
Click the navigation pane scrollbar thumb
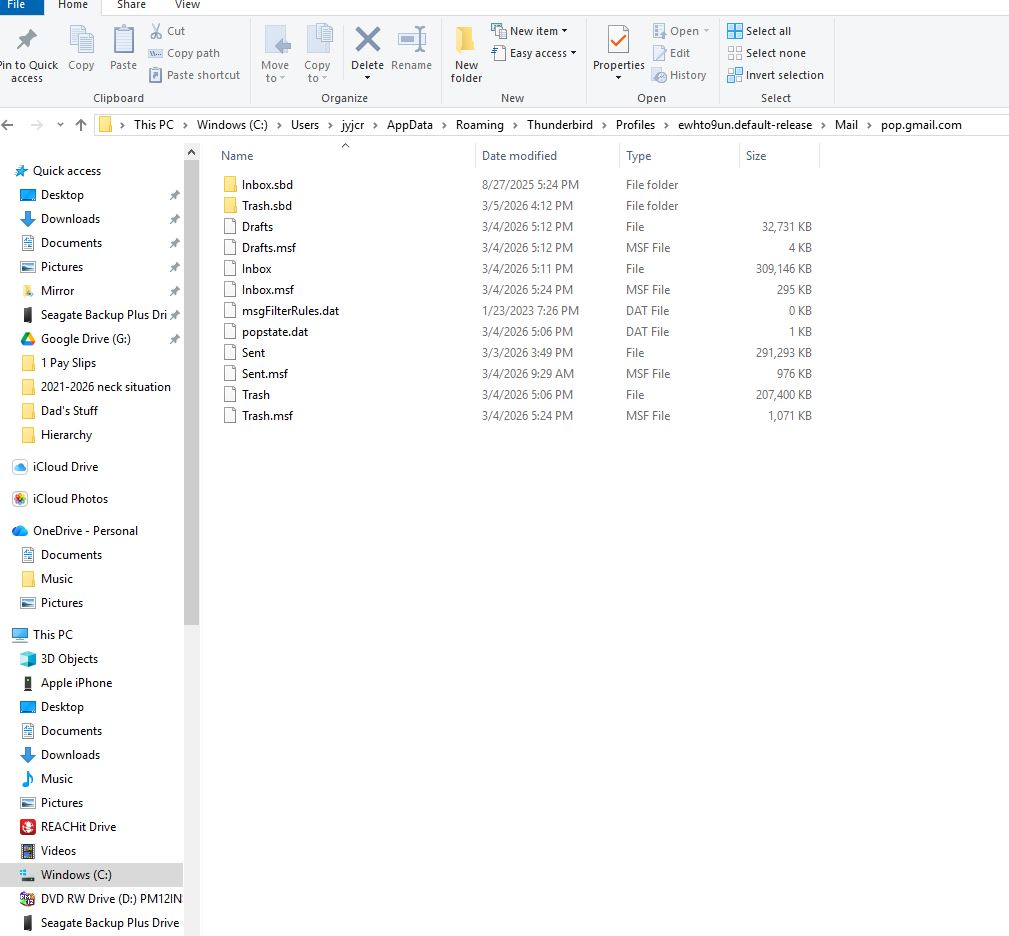coord(191,392)
